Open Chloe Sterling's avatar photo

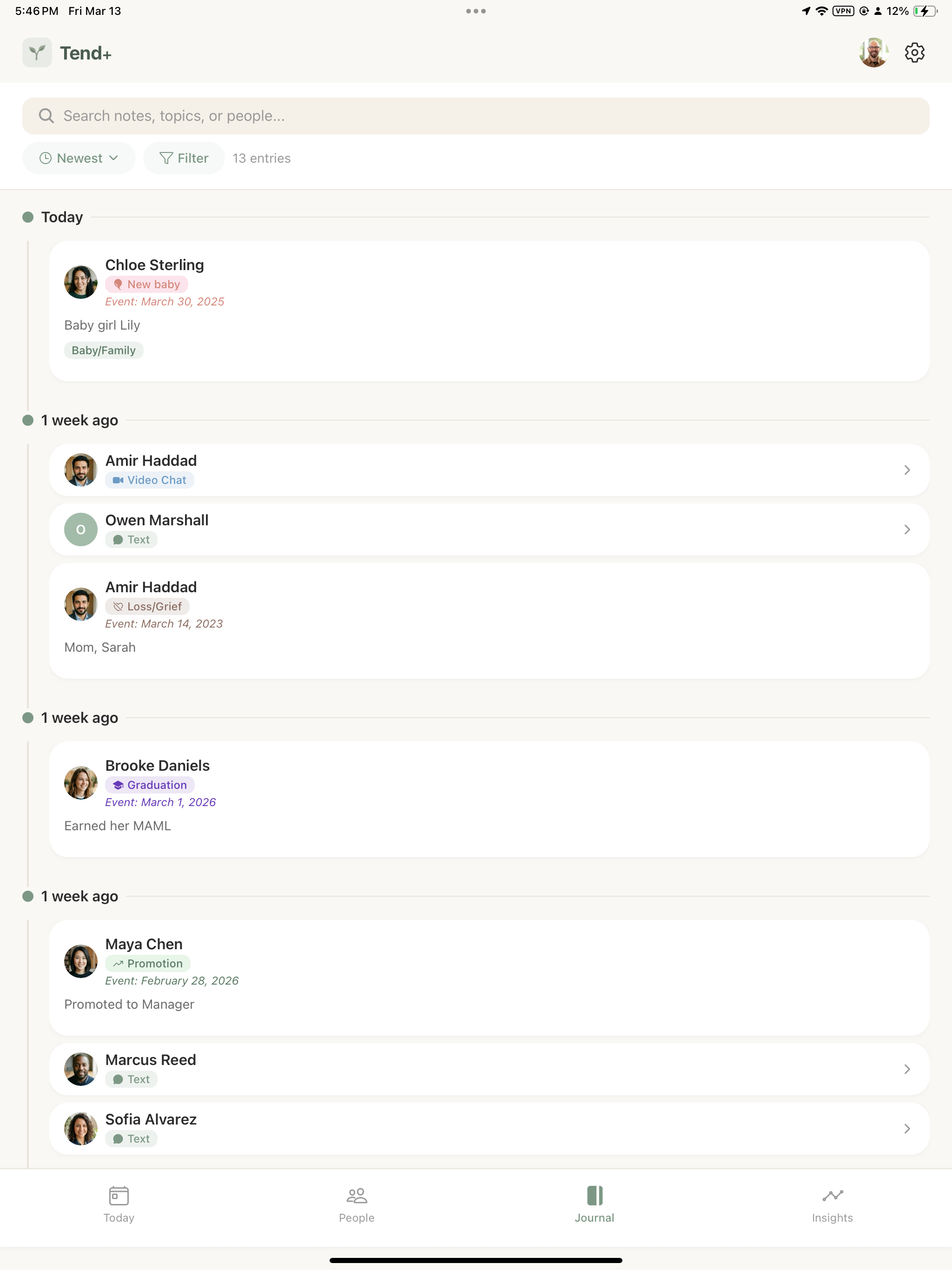[80, 282]
